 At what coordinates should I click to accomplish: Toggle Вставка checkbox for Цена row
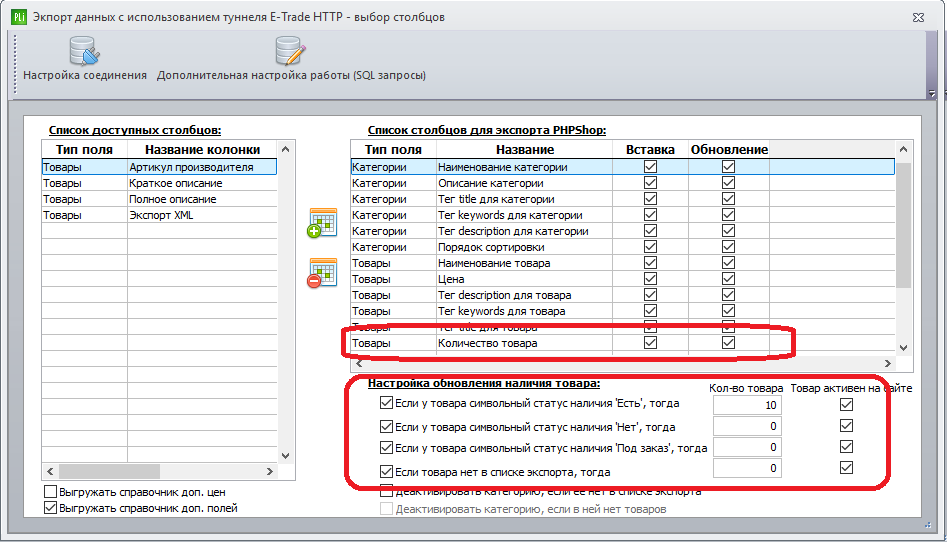(x=650, y=279)
